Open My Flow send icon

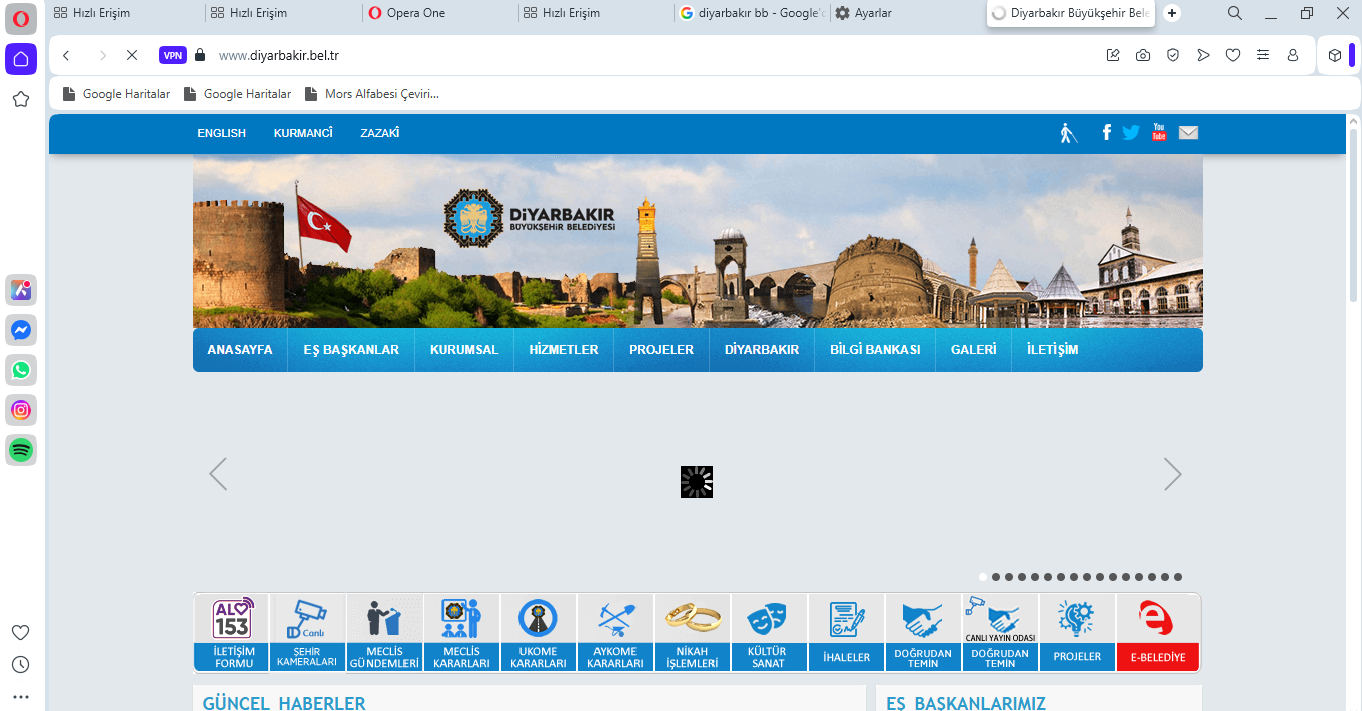(1203, 56)
